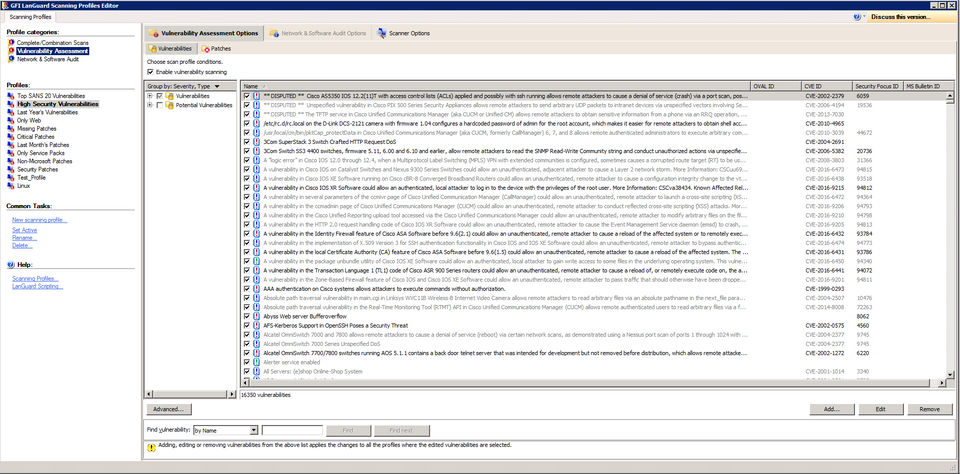Image resolution: width=960 pixels, height=474 pixels.
Task: Open the Scanner Options tab
Action: pos(403,33)
